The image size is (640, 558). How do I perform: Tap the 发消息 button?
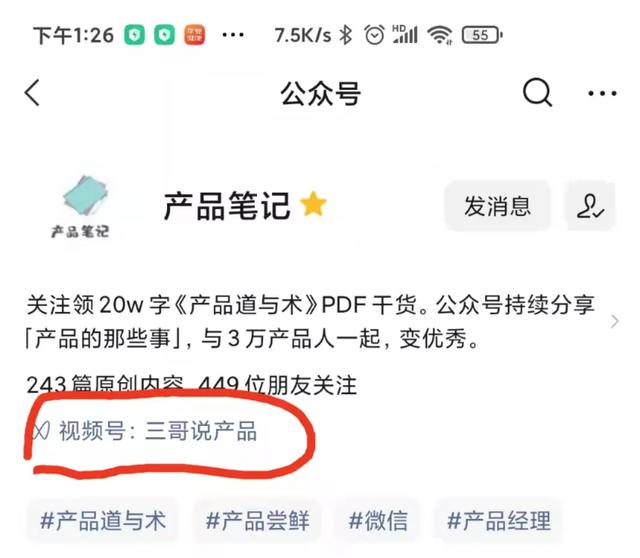497,206
